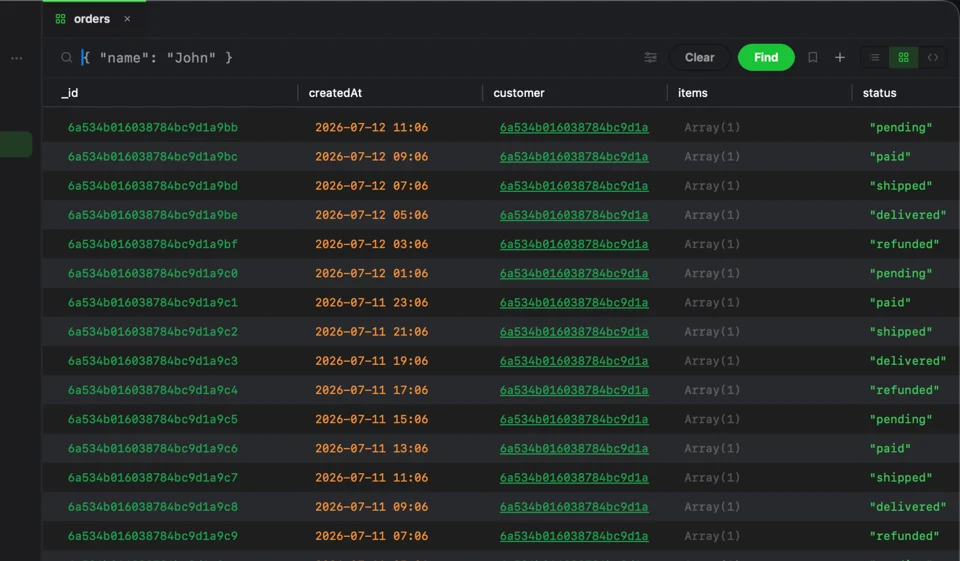Viewport: 960px width, 561px height.
Task: Select "refunded" status in a9bf row
Action: click(x=904, y=244)
